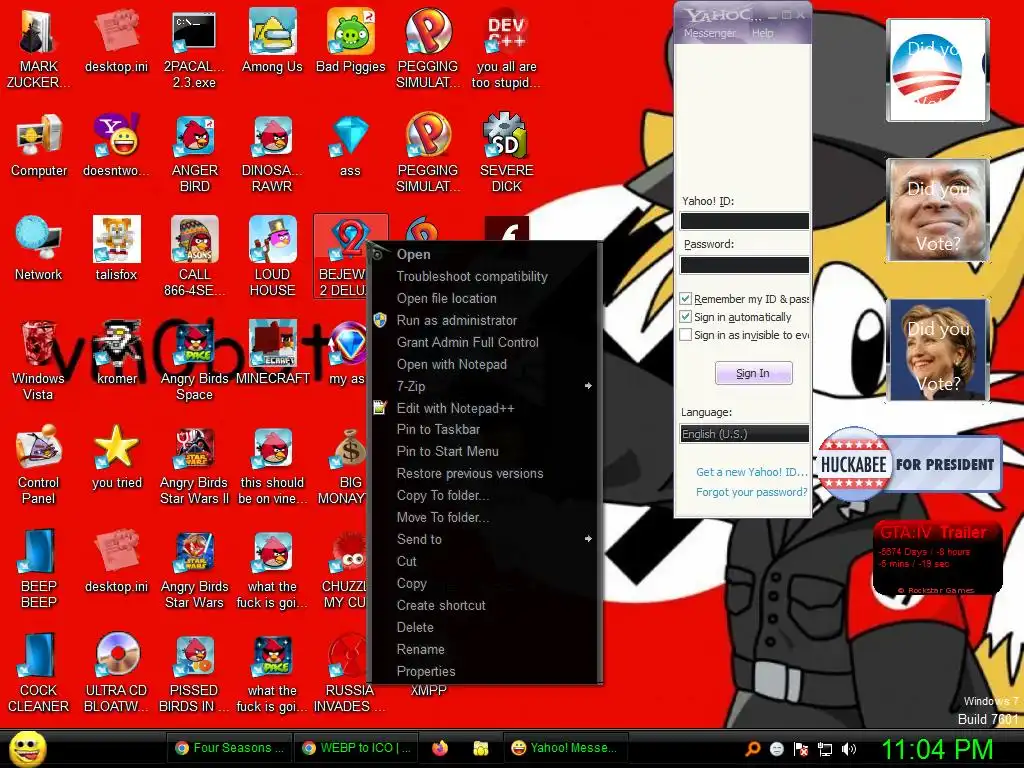Open the MINECRAFT desktop shortcut
Screen dimensions: 1024x768
[x=272, y=351]
